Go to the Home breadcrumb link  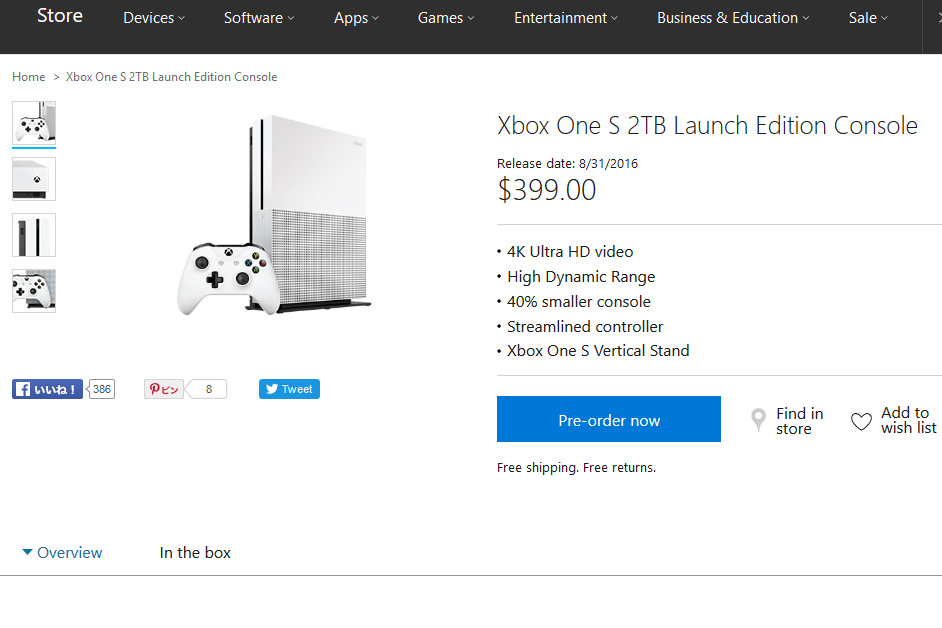pos(29,77)
